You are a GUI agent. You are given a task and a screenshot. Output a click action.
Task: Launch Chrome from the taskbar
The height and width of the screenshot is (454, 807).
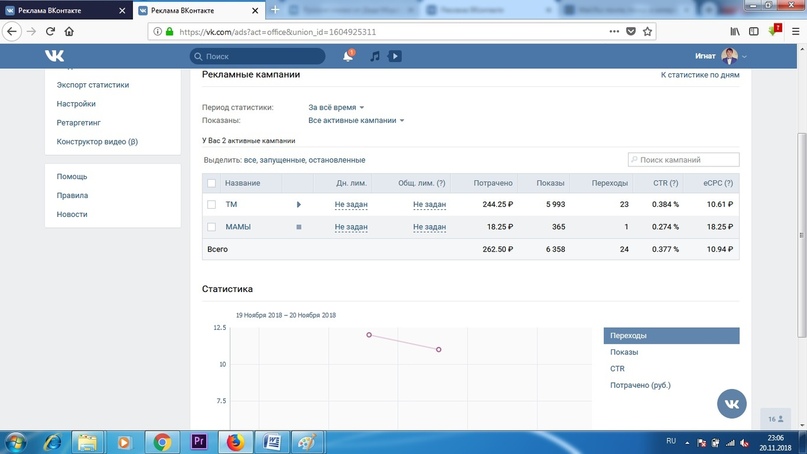click(x=162, y=442)
